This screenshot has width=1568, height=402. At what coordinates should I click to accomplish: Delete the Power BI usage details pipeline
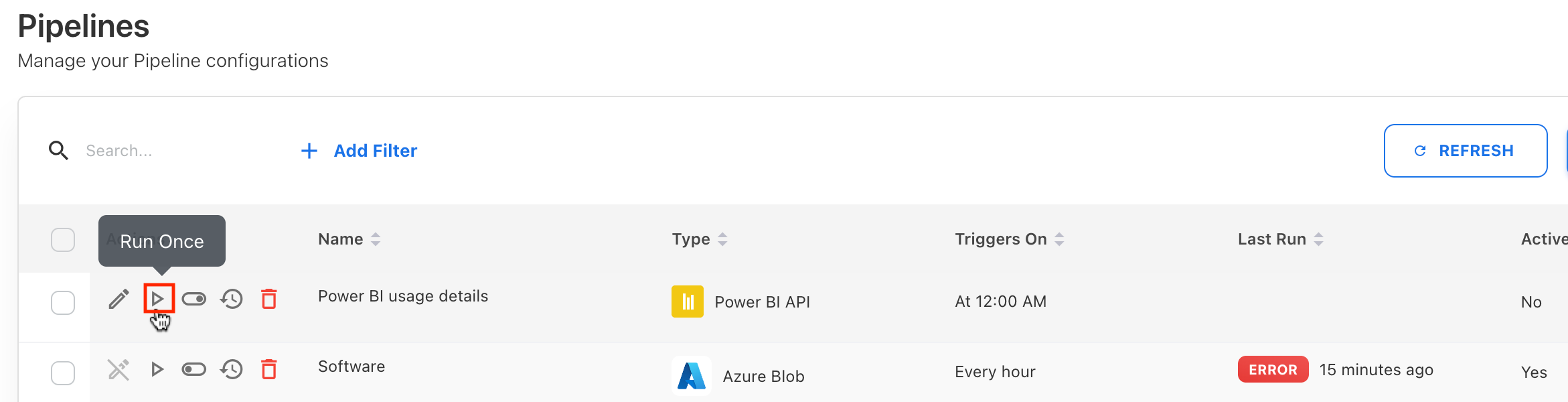269,299
